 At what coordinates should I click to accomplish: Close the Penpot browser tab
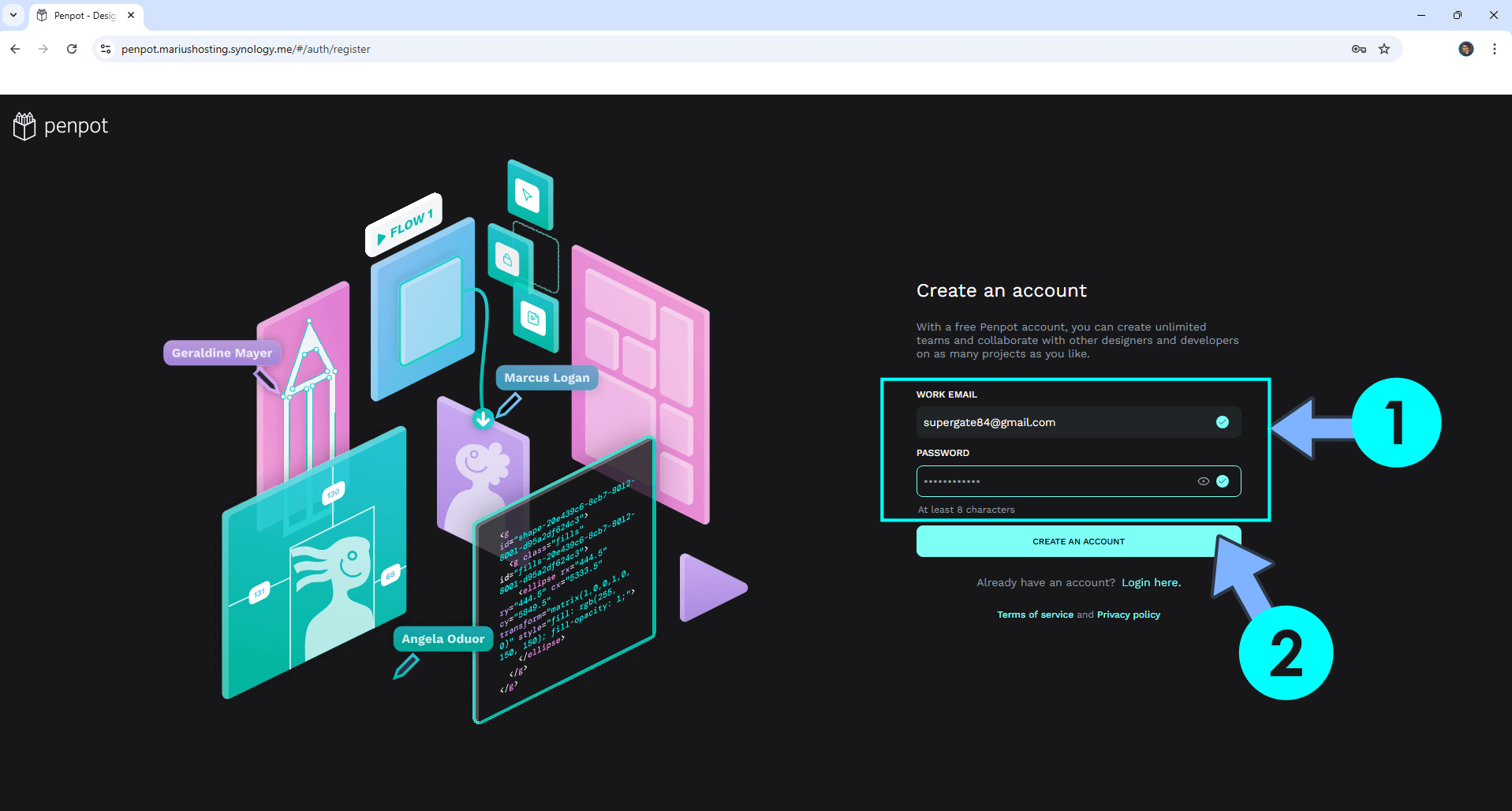(131, 15)
